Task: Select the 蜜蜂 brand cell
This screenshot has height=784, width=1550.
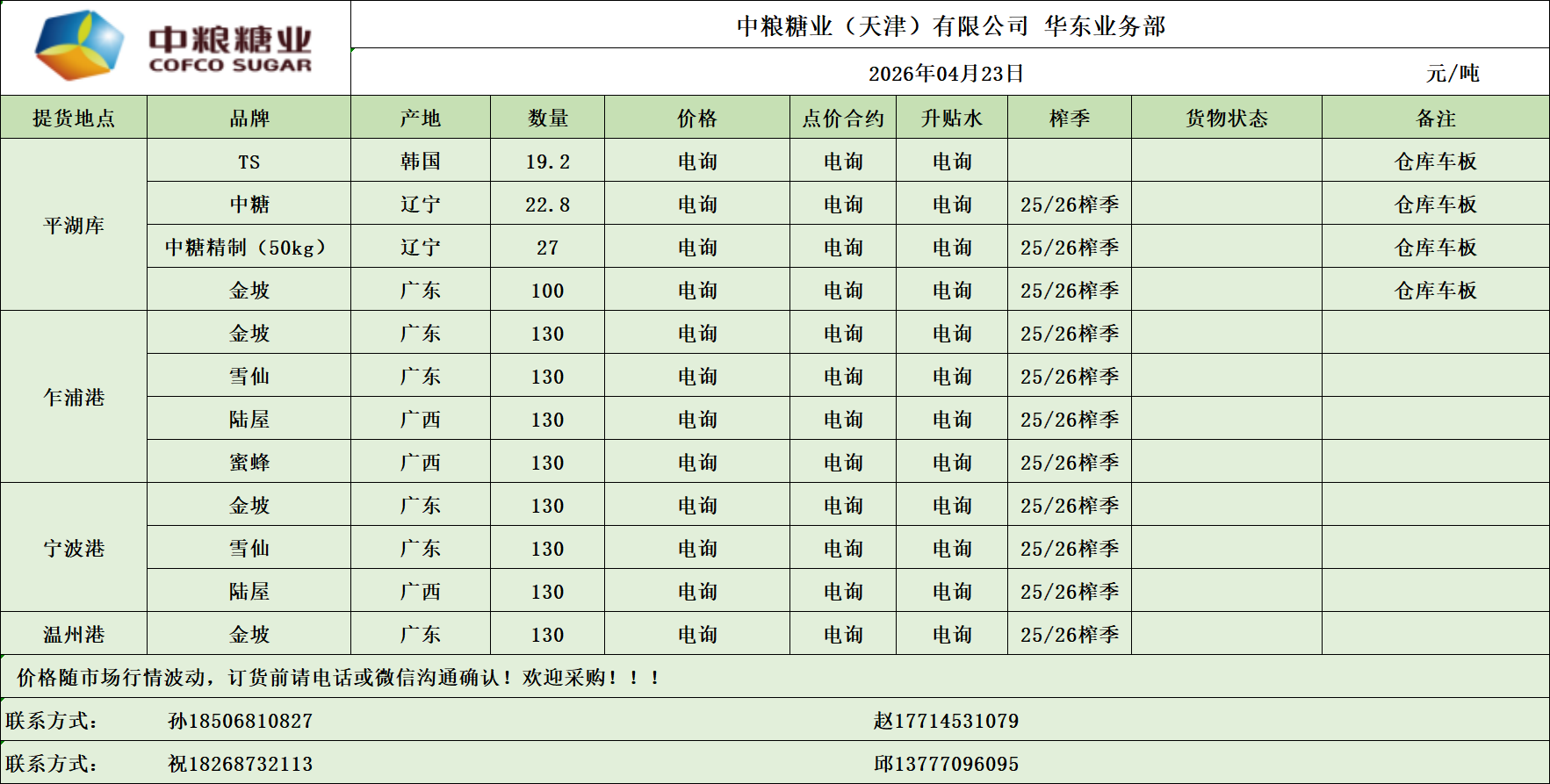Action: point(249,463)
